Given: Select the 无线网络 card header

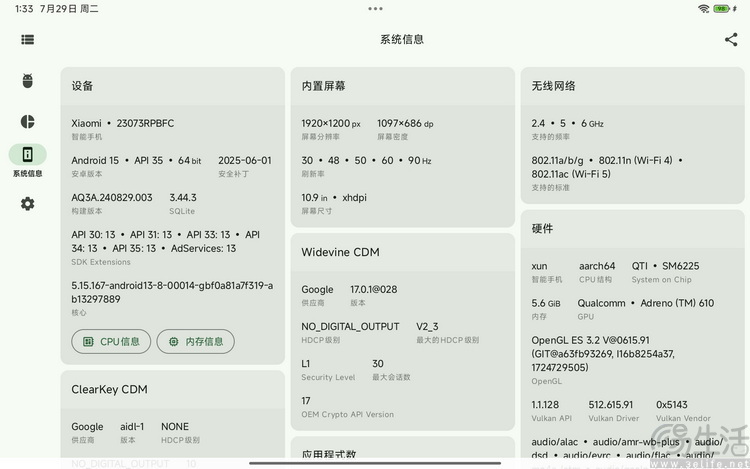Looking at the screenshot, I should (x=632, y=86).
